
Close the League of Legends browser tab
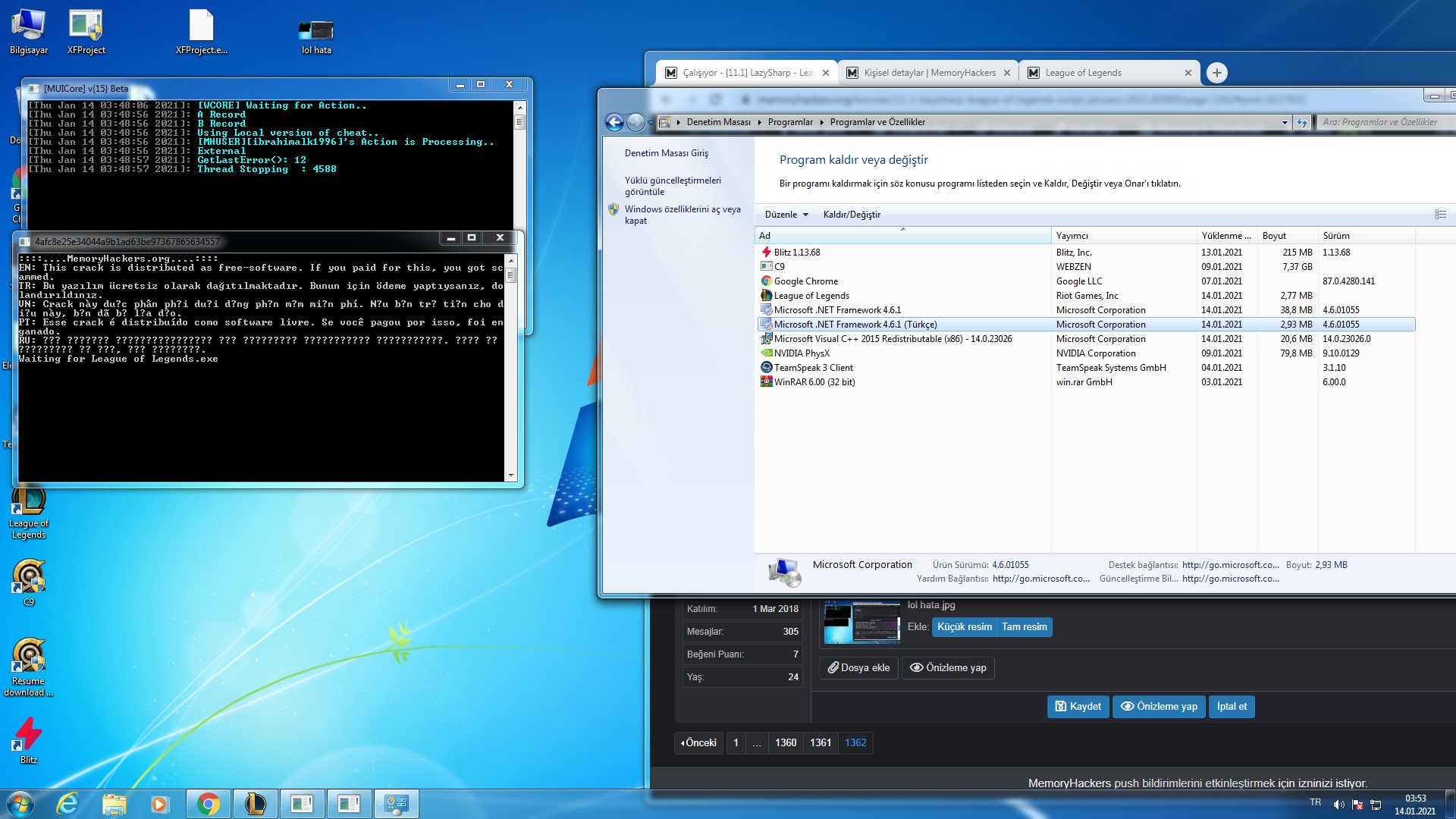pos(1188,73)
